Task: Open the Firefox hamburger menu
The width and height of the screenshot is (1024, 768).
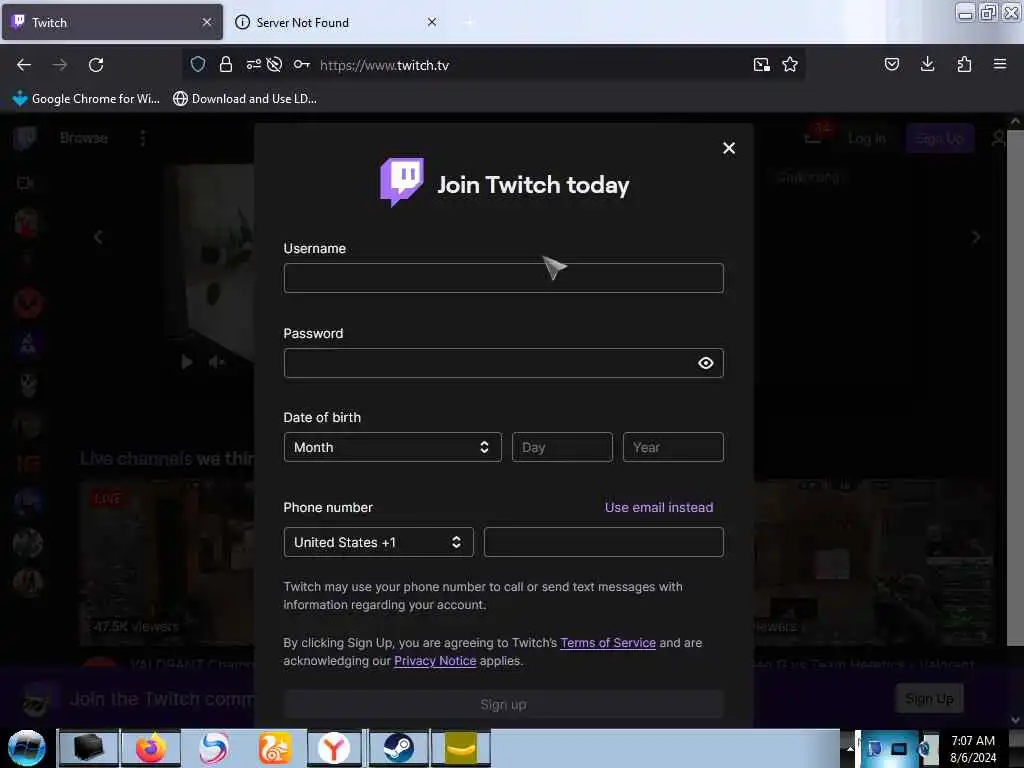Action: [1000, 64]
